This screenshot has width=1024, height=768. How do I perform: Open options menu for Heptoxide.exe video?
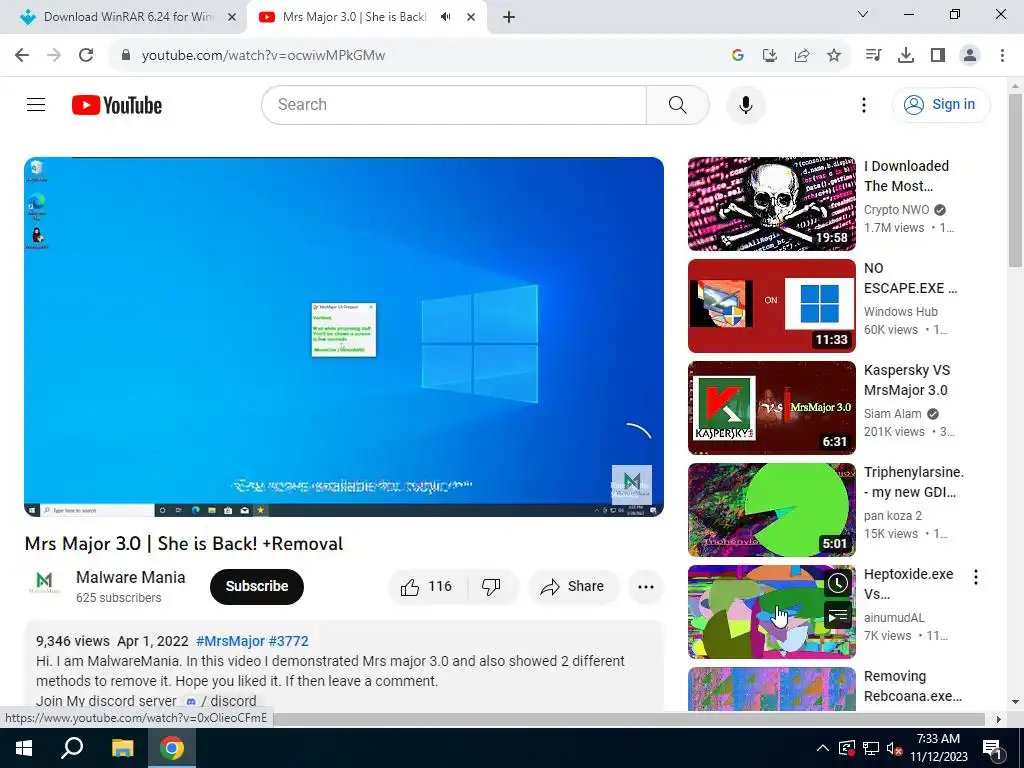976,577
